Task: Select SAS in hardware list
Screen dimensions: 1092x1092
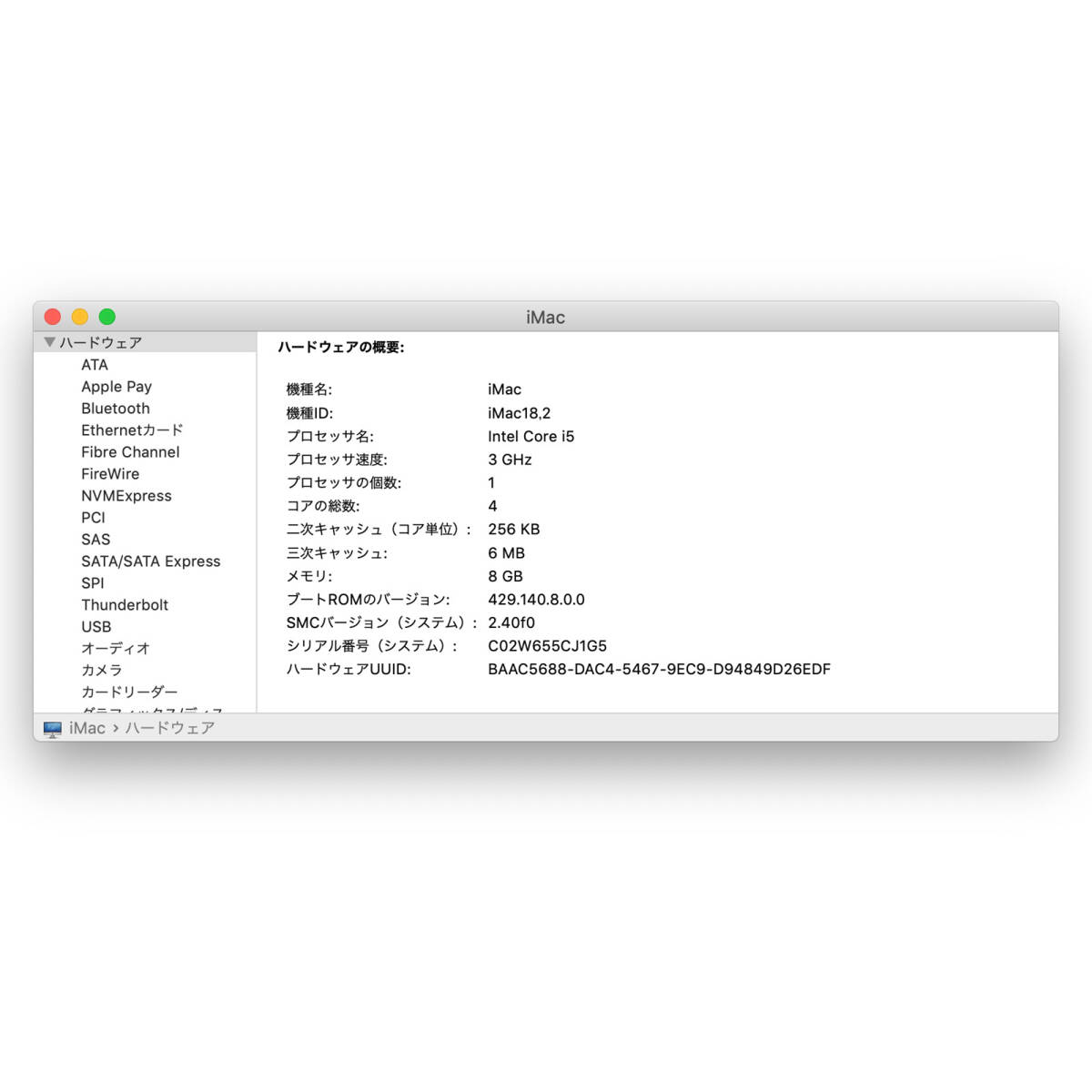Action: 96,540
